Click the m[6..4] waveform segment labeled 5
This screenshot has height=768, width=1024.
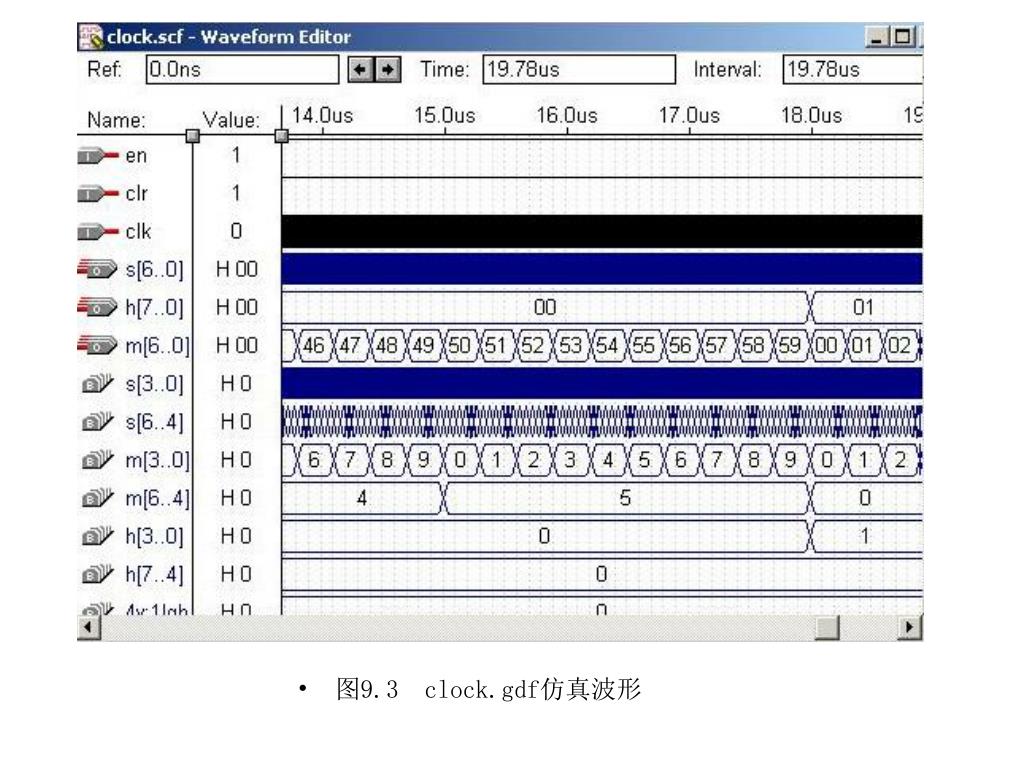point(626,498)
